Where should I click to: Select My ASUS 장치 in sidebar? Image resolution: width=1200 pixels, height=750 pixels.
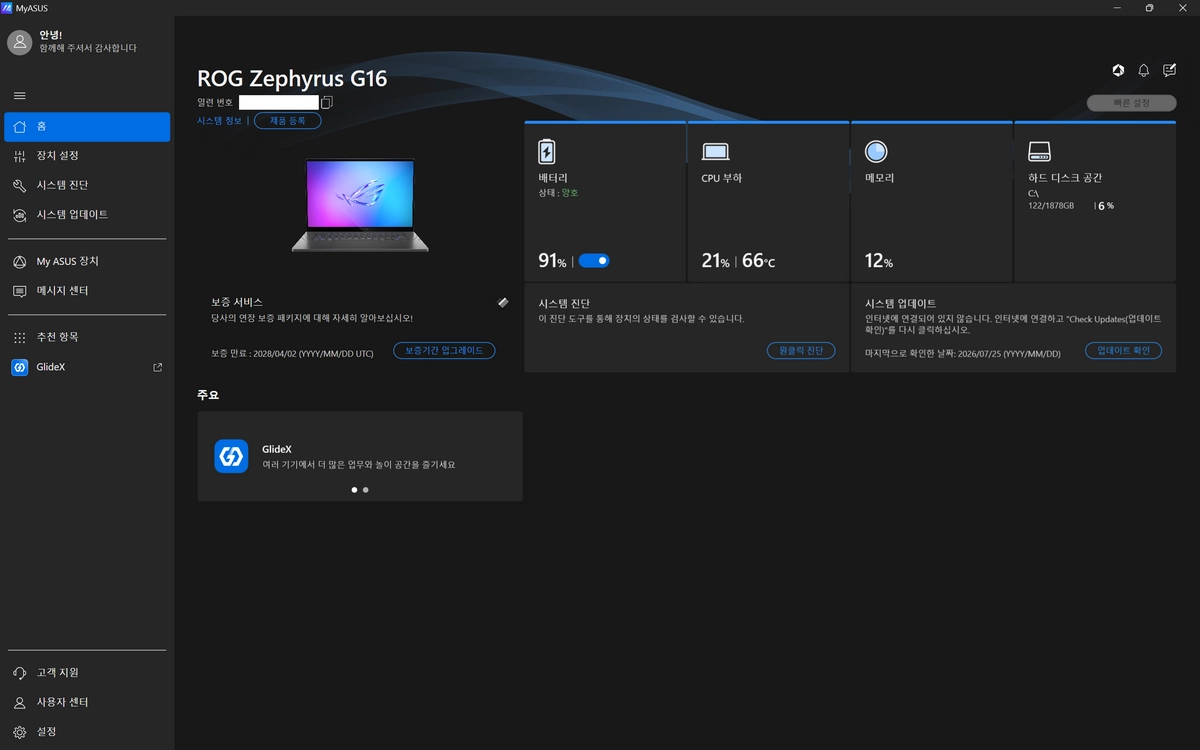pos(87,261)
